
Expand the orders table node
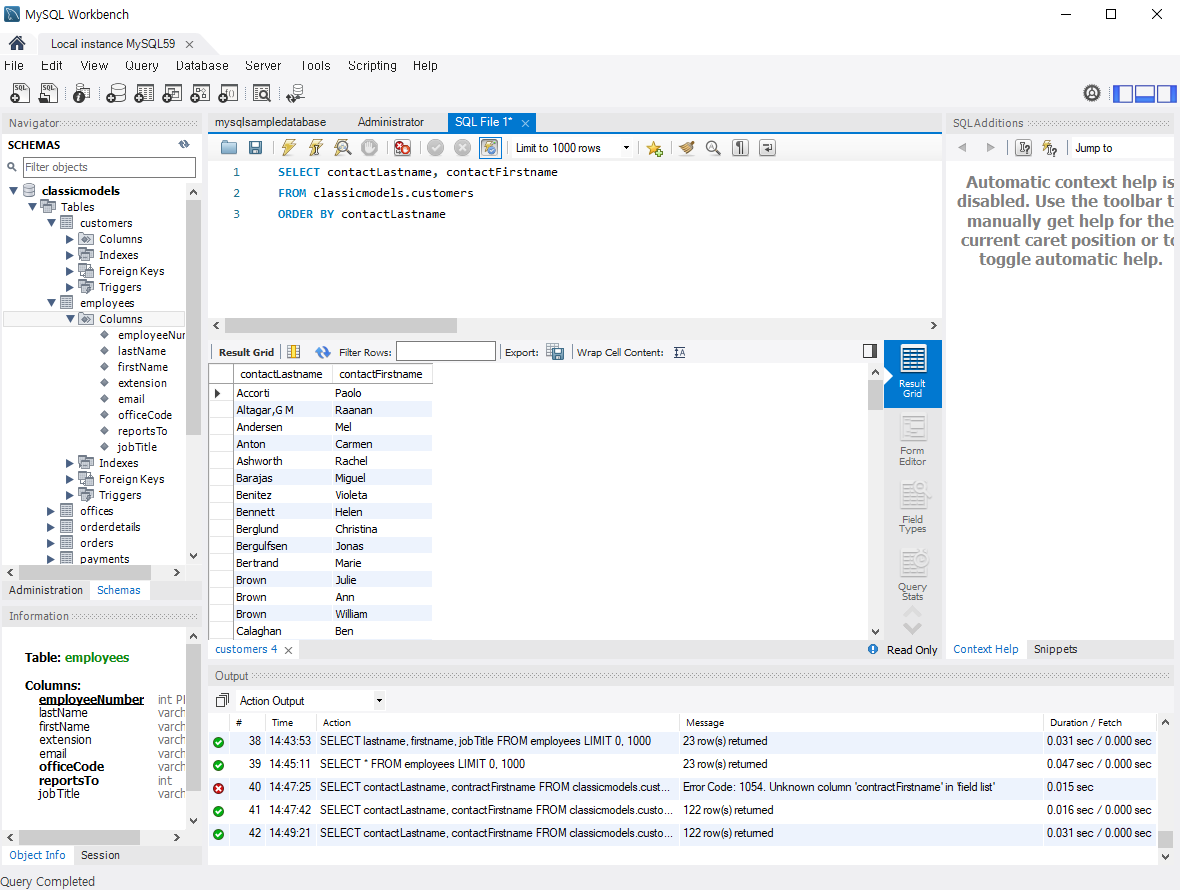coord(51,543)
